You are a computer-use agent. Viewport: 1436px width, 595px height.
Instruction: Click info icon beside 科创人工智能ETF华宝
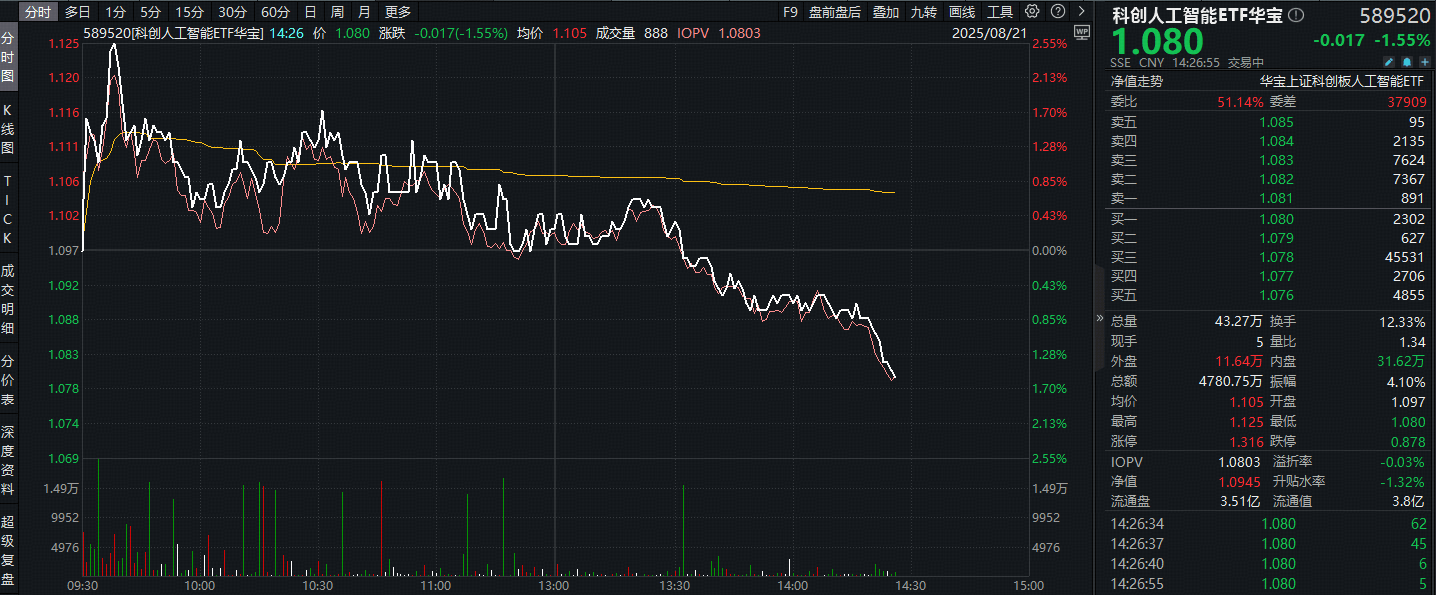click(x=1296, y=15)
